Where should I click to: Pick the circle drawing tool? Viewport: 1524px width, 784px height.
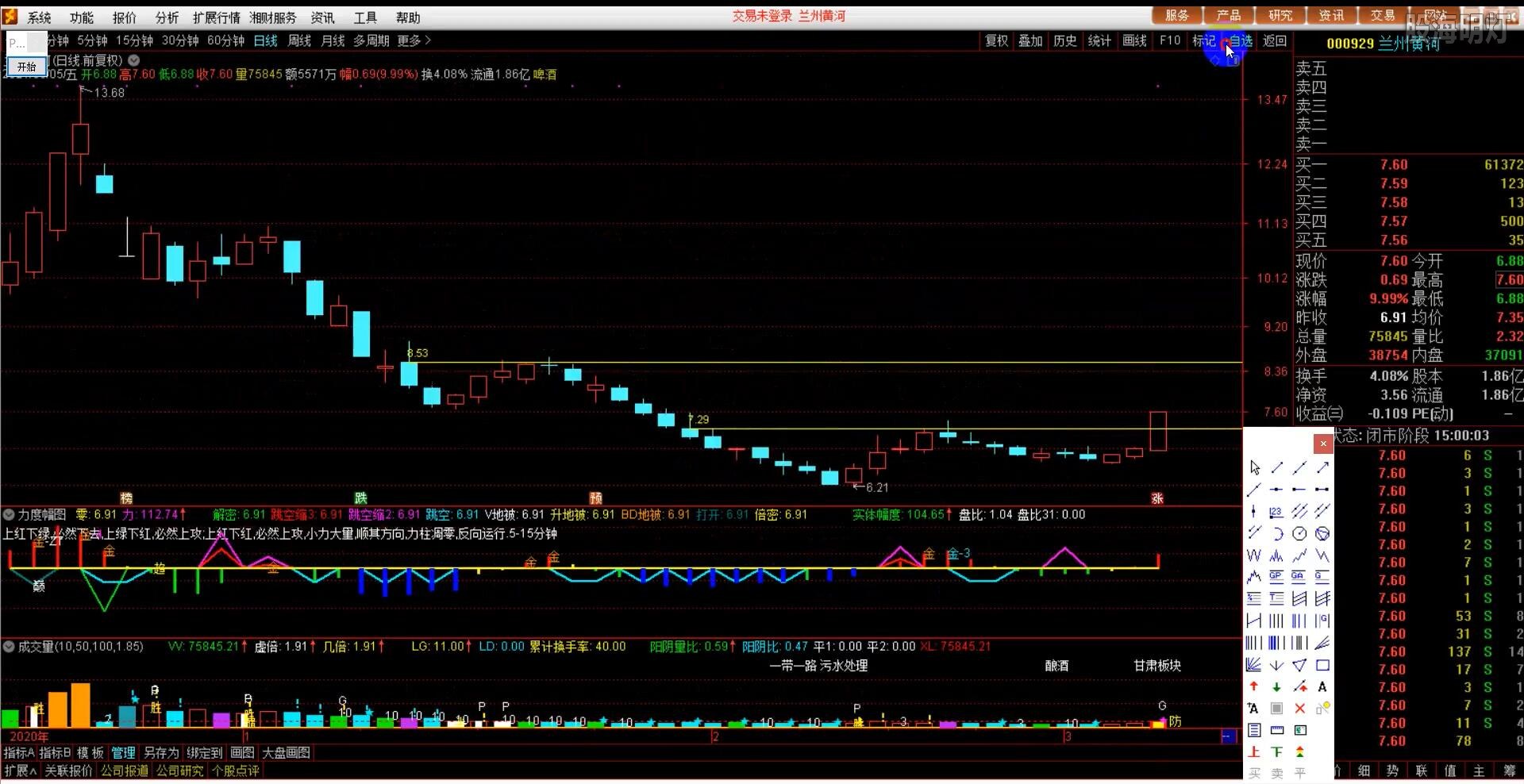coord(1299,533)
